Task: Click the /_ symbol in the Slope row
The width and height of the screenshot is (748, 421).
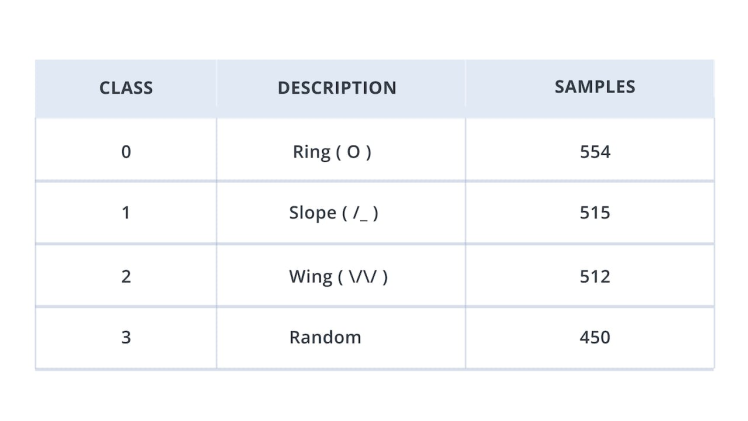Action: point(360,213)
